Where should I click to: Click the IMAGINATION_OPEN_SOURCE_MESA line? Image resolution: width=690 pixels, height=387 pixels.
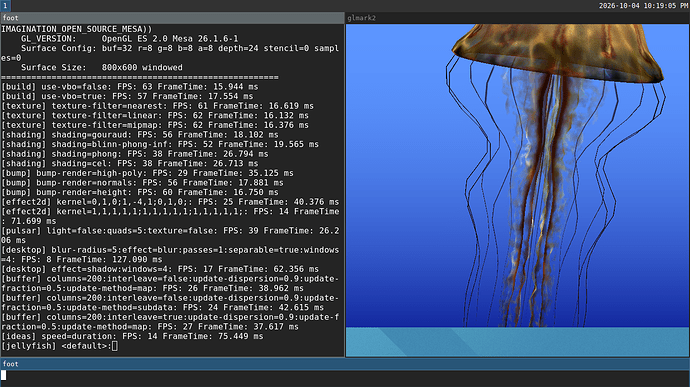77,29
